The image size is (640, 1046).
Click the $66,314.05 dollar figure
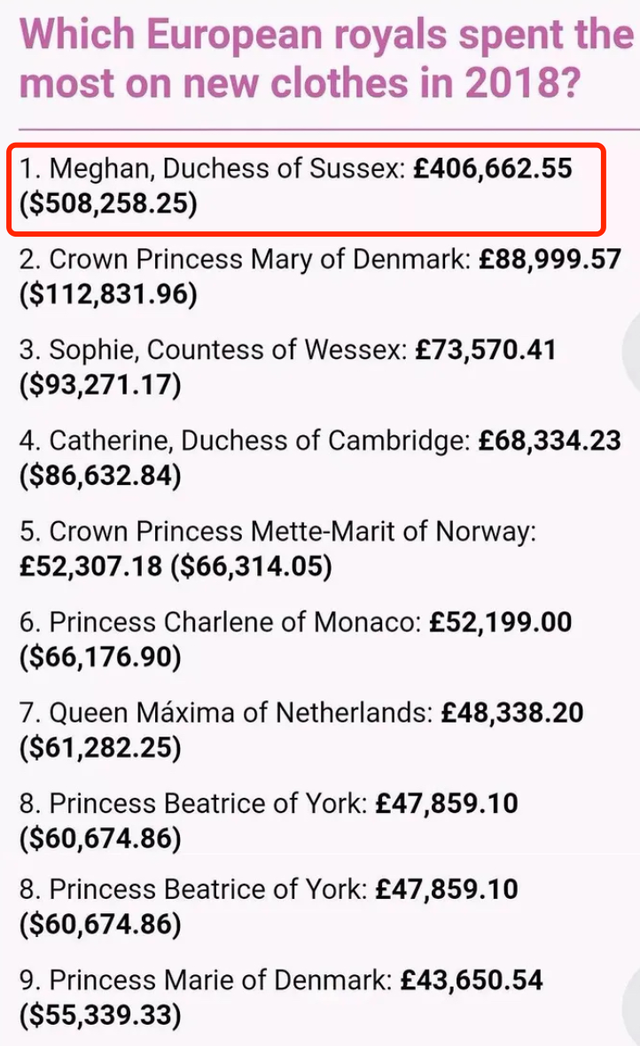coord(251,566)
